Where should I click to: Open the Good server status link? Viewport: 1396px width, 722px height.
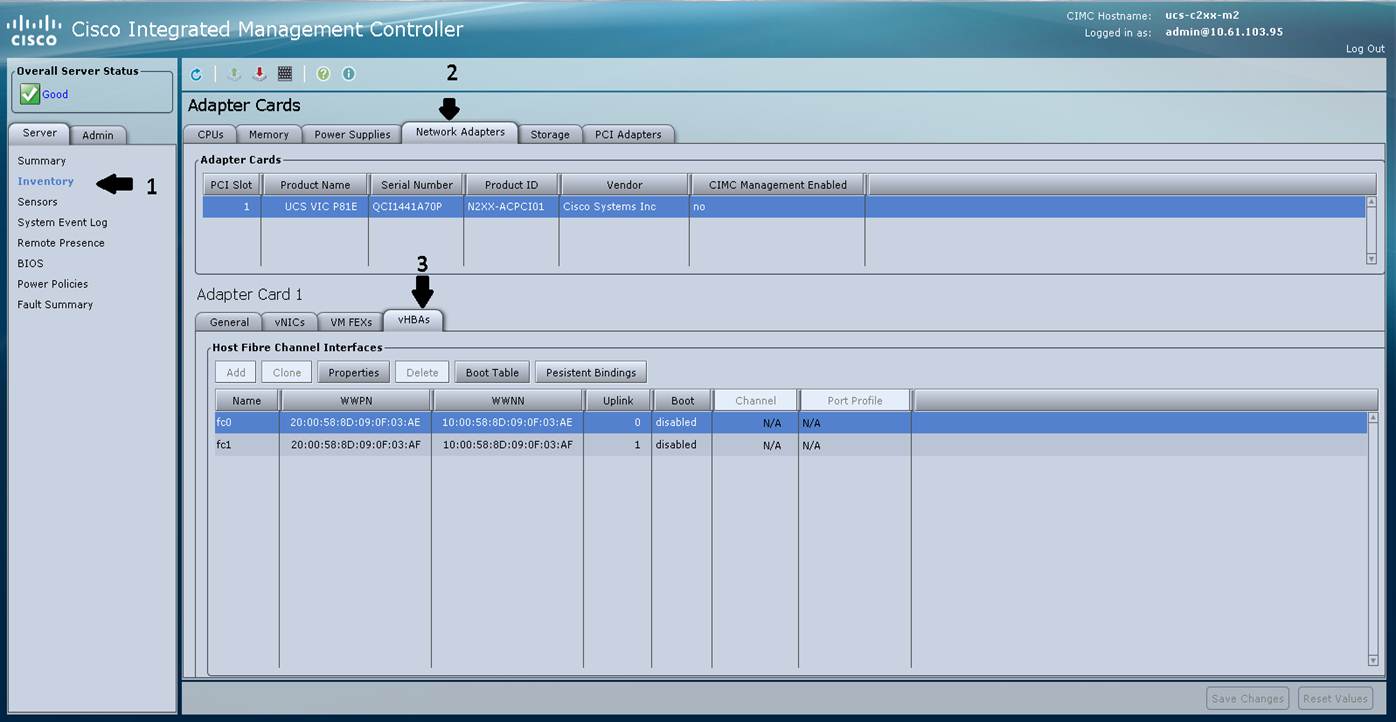(55, 94)
